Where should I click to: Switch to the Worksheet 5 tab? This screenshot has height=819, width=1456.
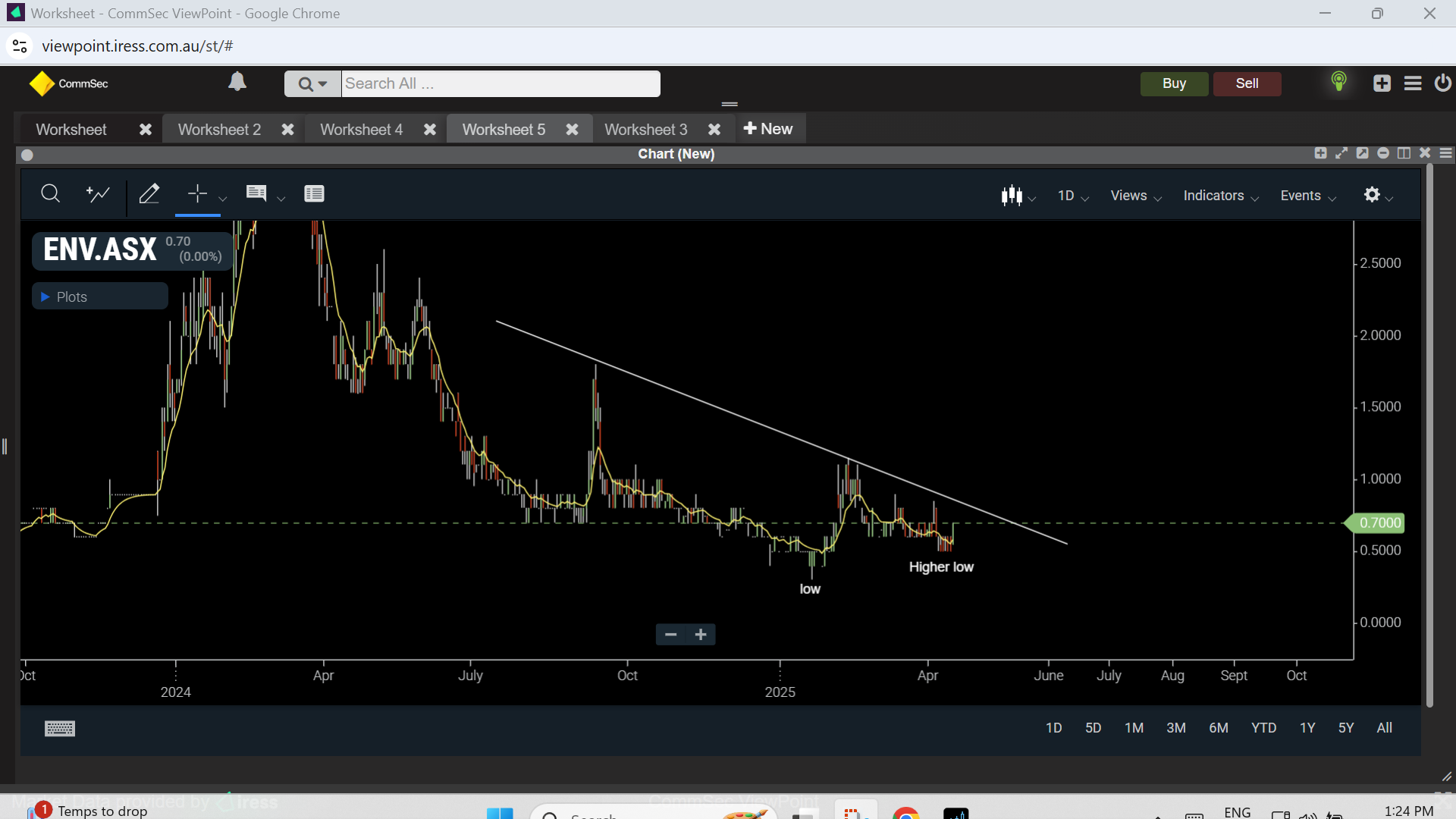(504, 130)
